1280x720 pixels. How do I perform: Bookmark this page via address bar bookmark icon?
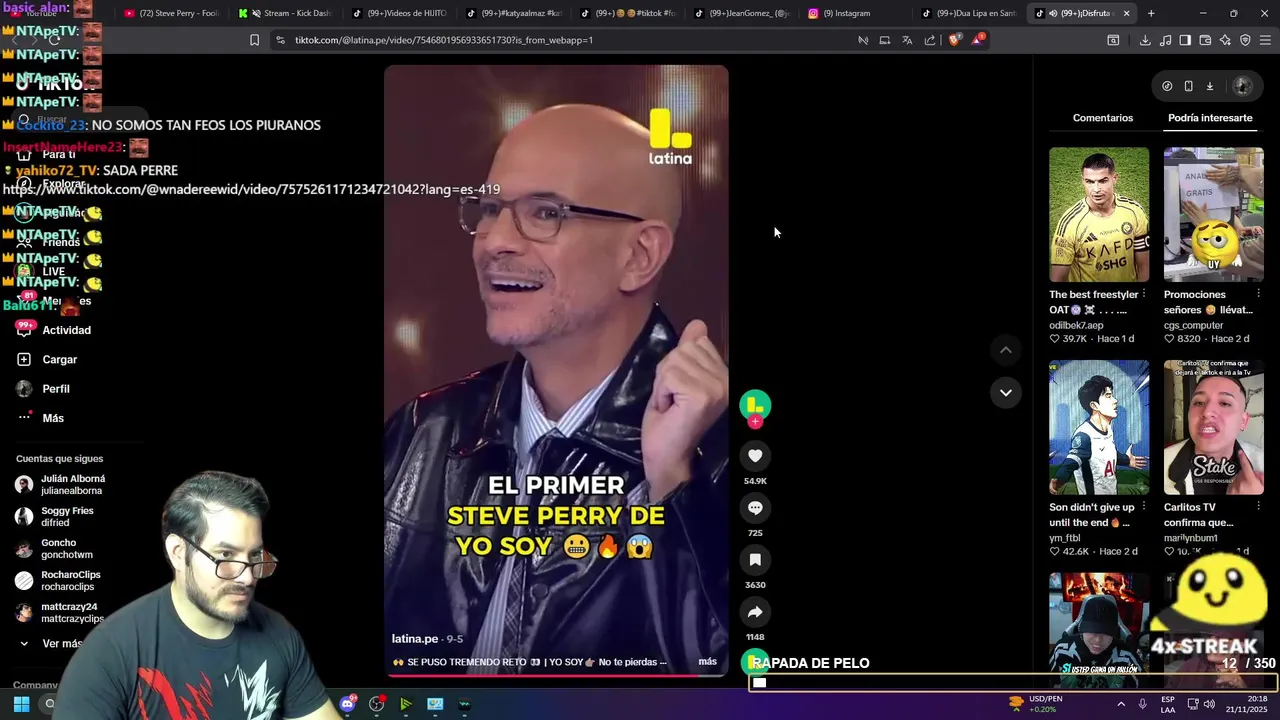[254, 40]
